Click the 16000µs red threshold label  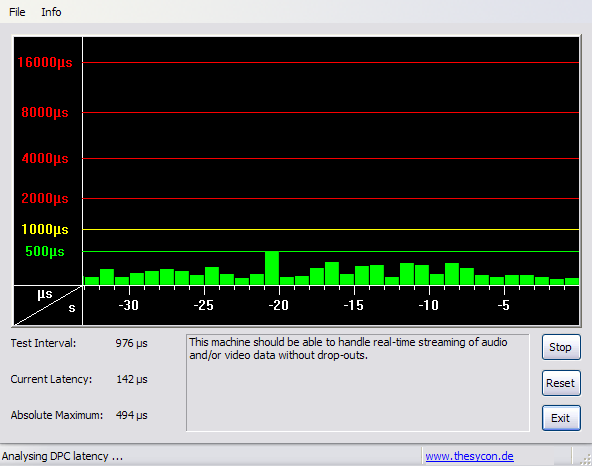(45, 62)
